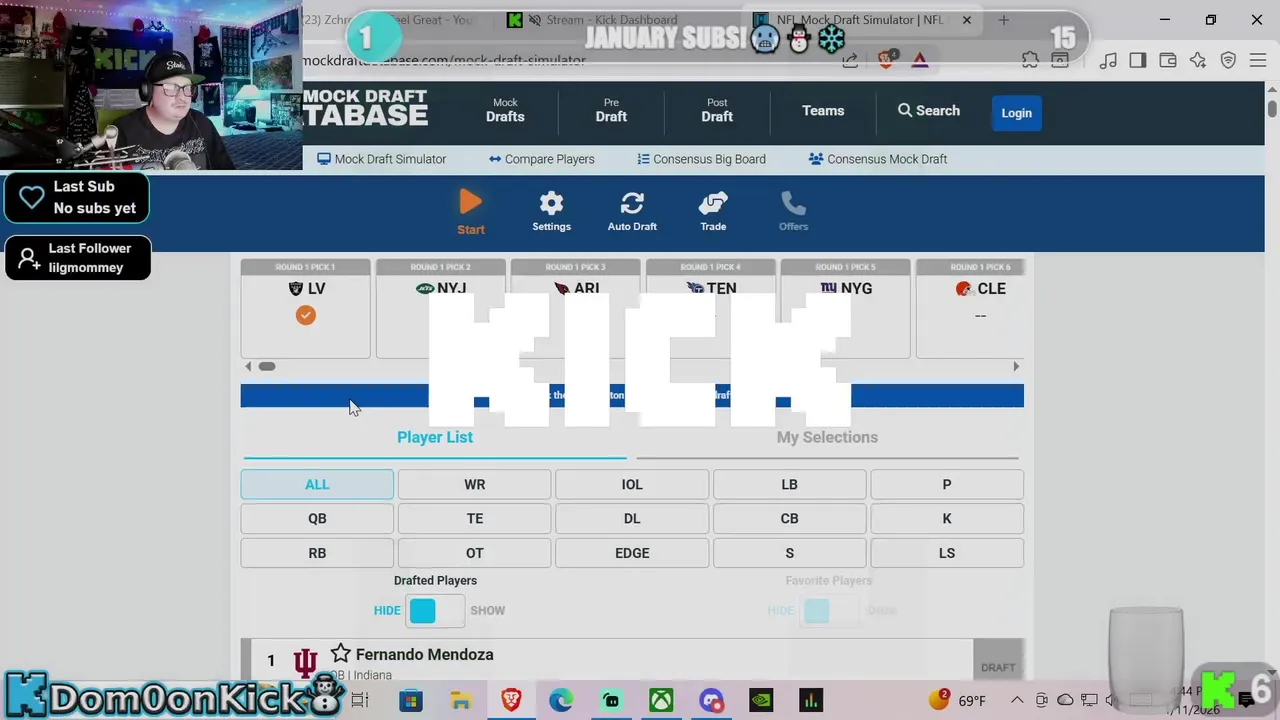This screenshot has width=1280, height=720.
Task: Open the Brave Wallet icon
Action: pos(1168,61)
